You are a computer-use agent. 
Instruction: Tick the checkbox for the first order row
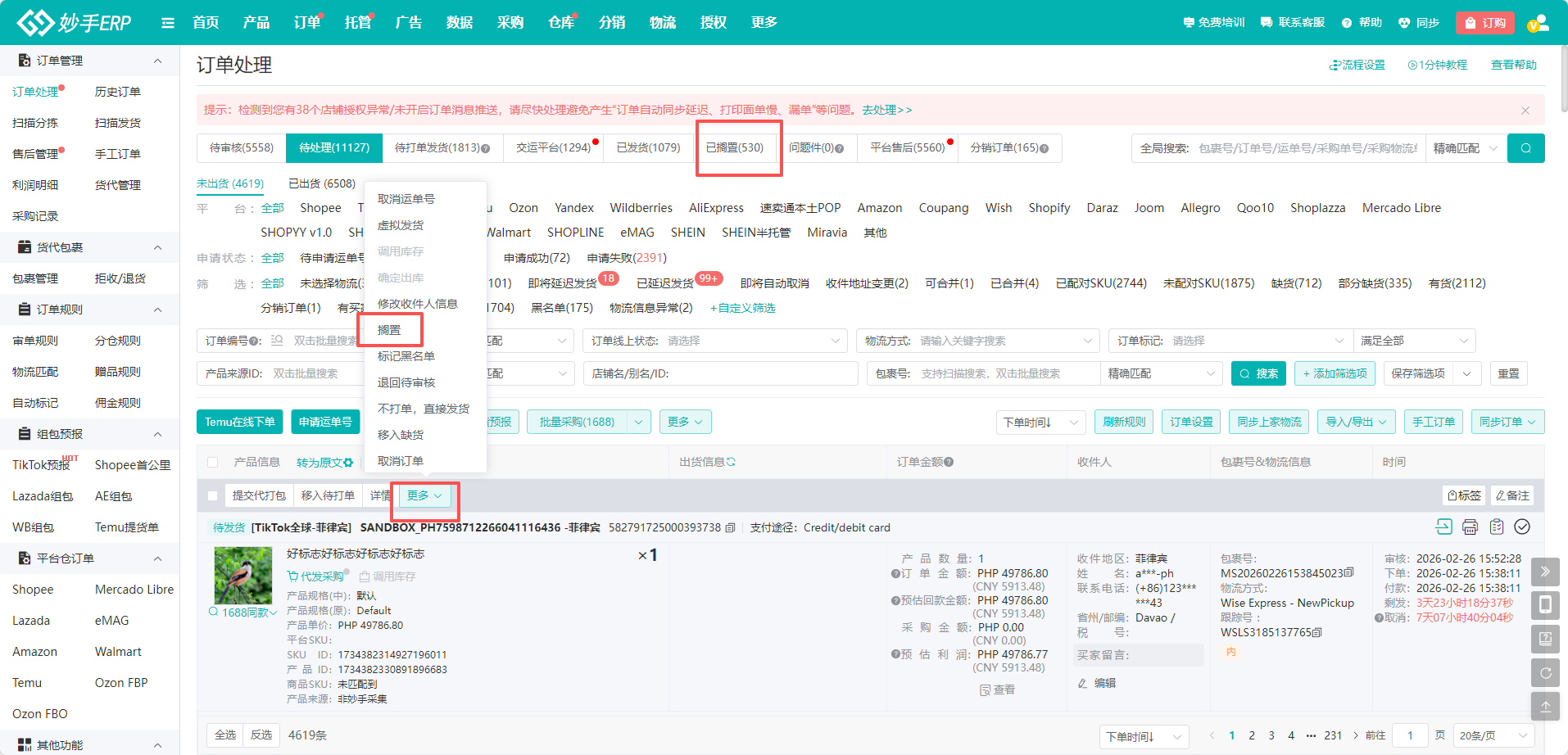(x=213, y=495)
